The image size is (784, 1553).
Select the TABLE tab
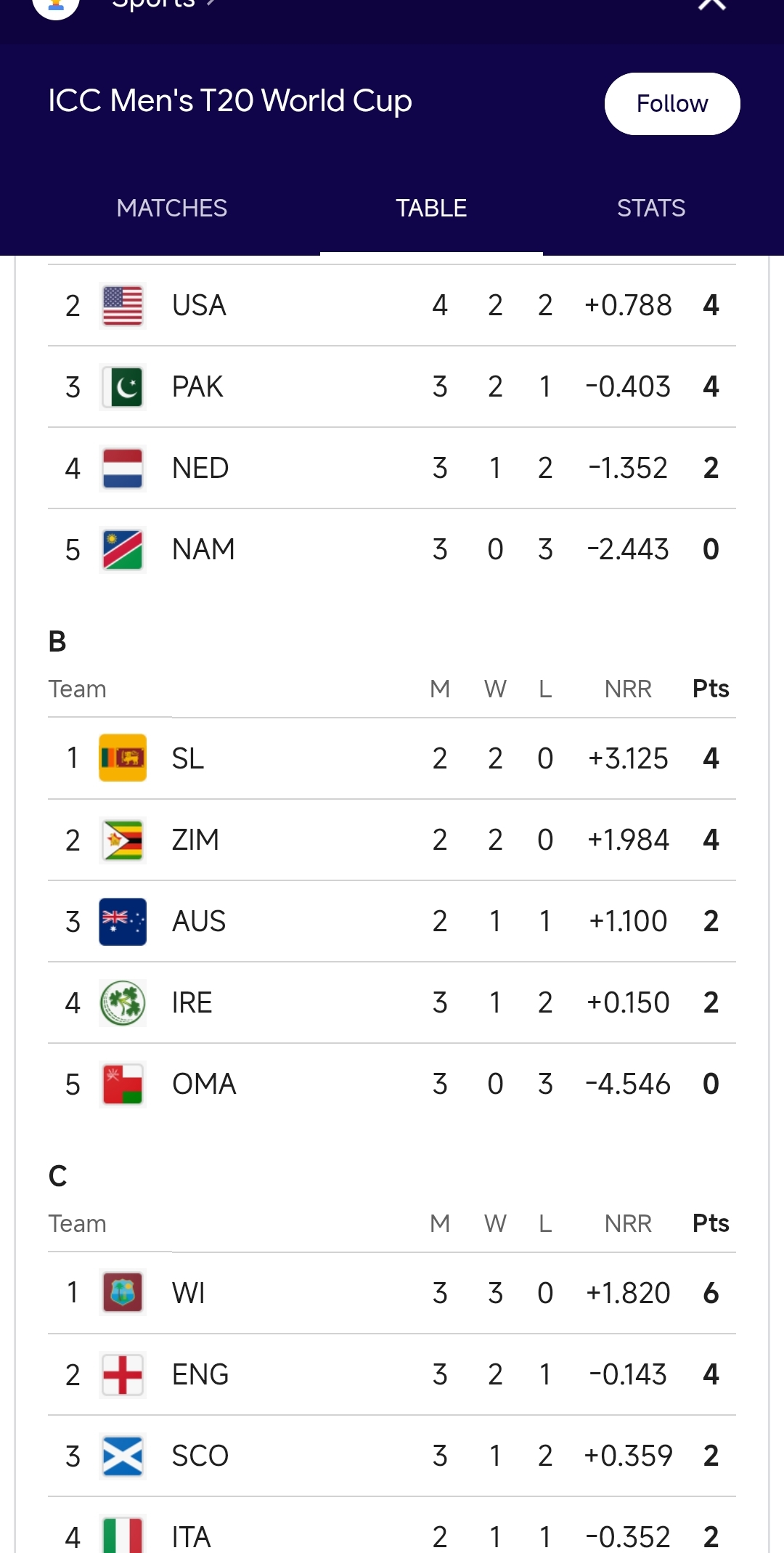tap(431, 208)
